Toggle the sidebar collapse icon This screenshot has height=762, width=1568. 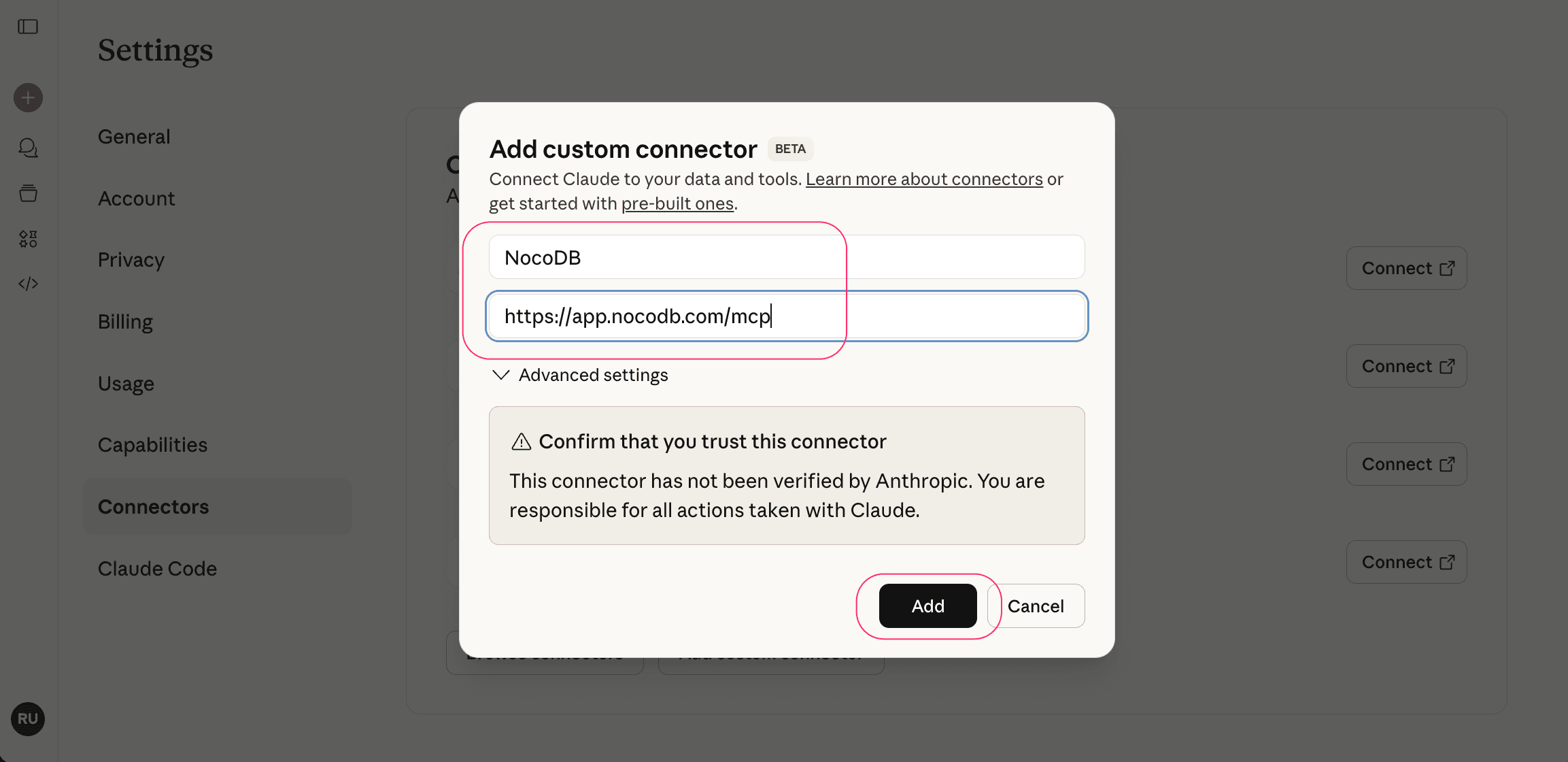(27, 27)
